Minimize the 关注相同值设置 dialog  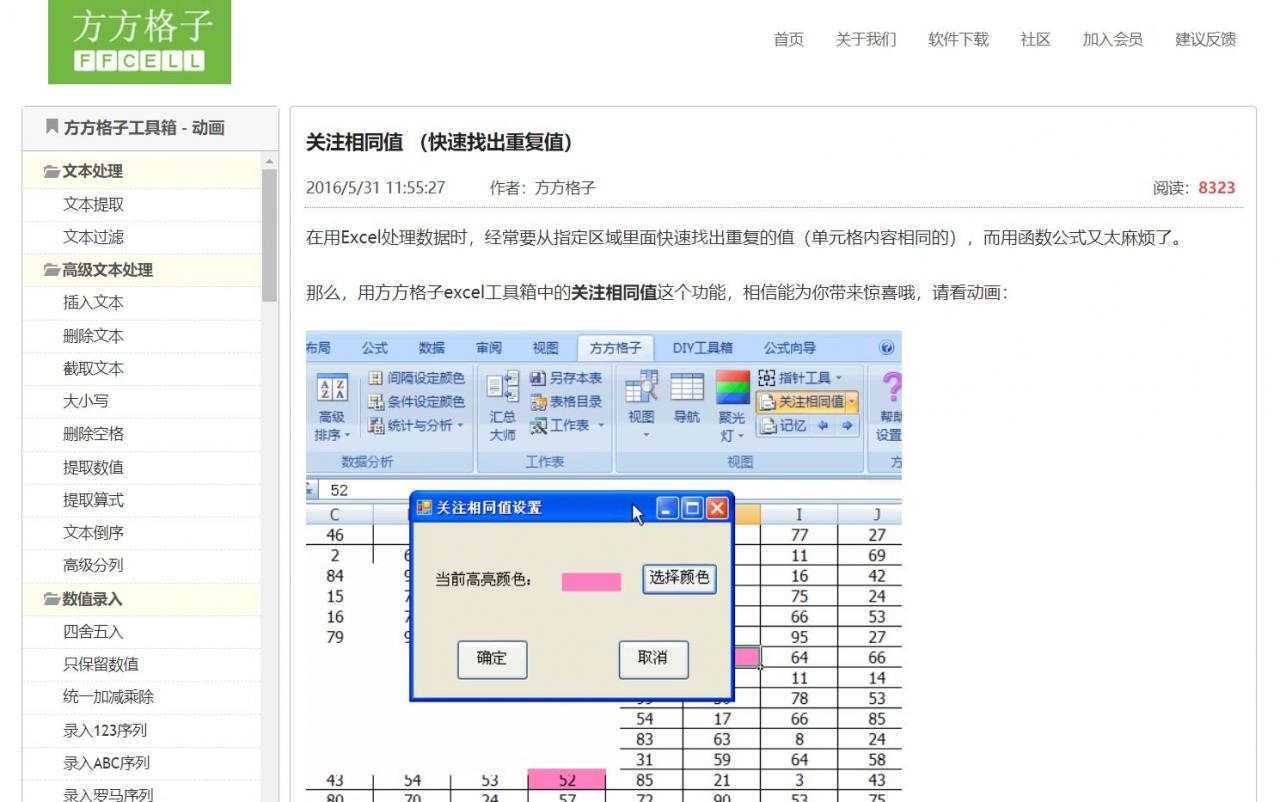tap(668, 508)
